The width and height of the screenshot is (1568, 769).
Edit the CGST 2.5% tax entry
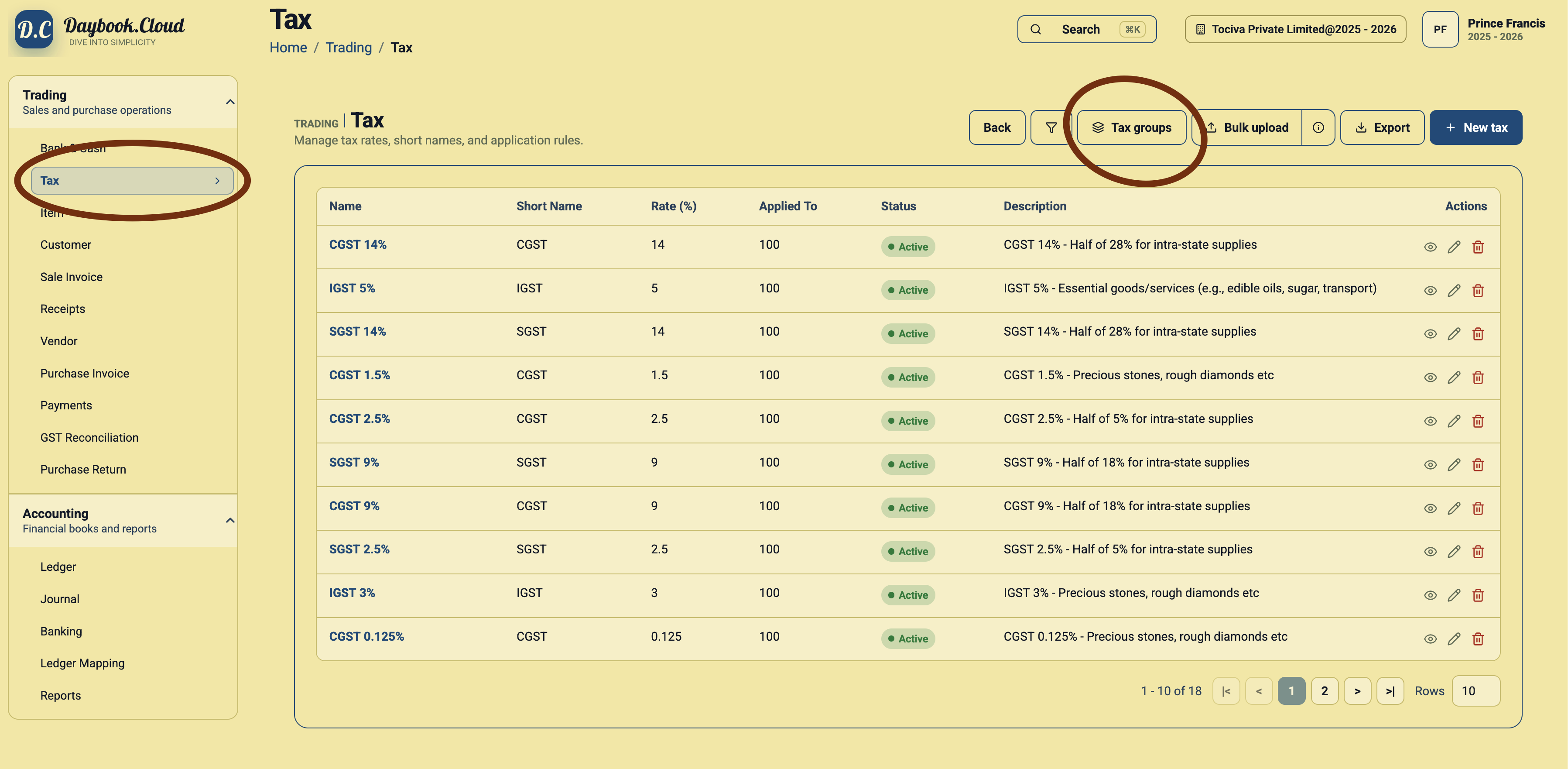(x=1454, y=421)
